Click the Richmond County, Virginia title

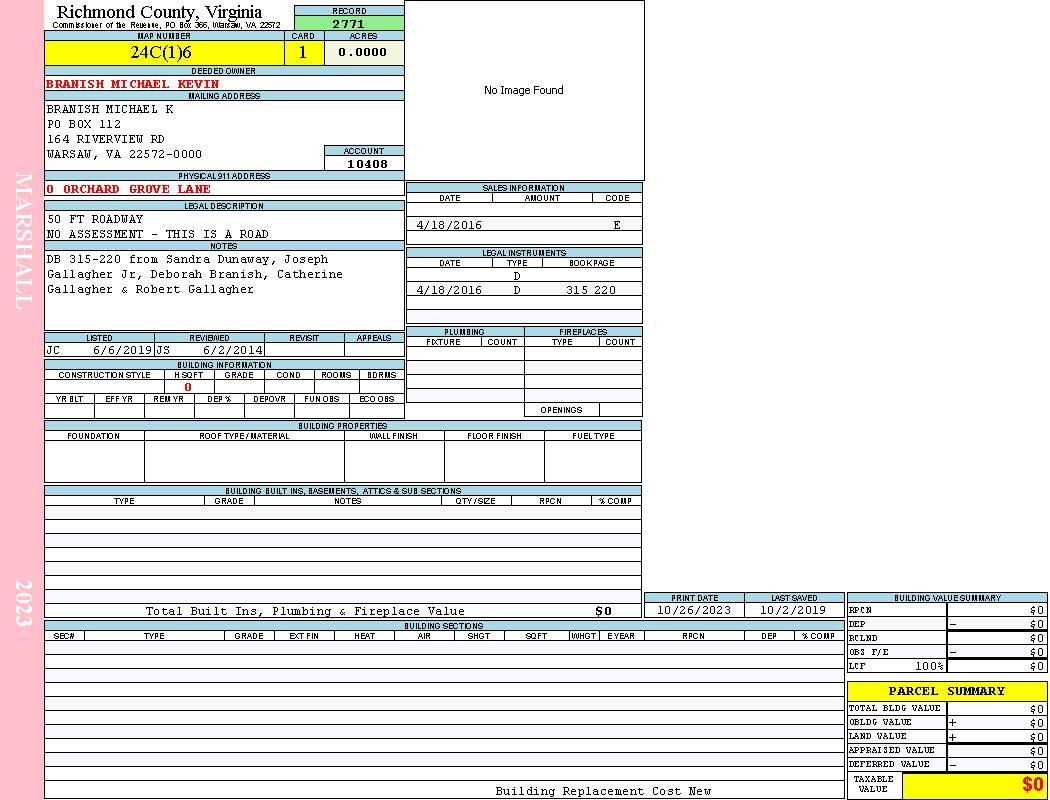pos(159,12)
